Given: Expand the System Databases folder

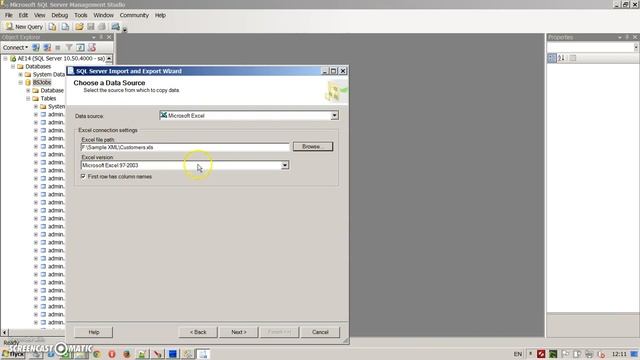Looking at the screenshot, I should coord(20,75).
